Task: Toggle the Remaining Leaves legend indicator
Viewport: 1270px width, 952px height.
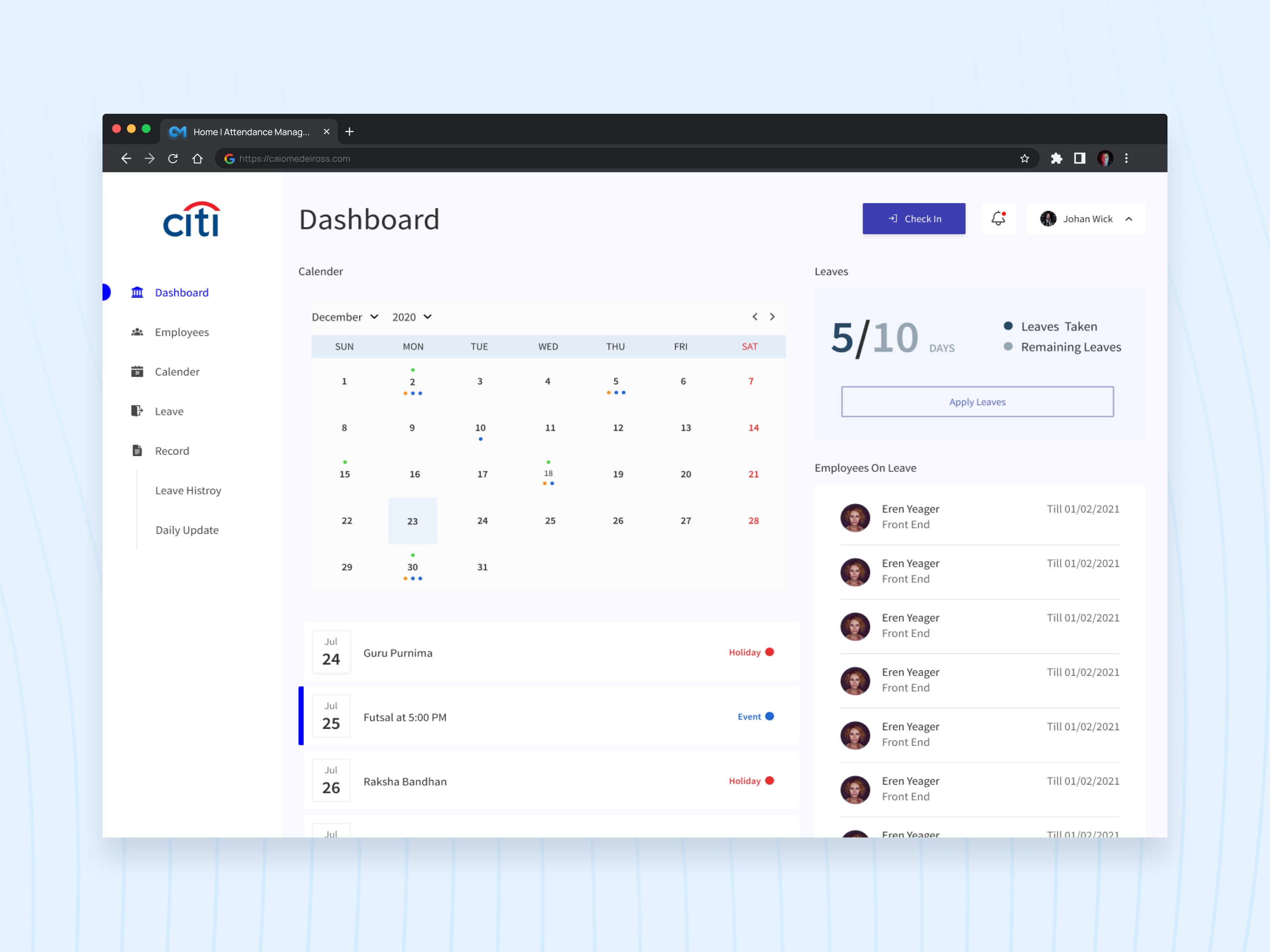Action: click(x=1008, y=347)
